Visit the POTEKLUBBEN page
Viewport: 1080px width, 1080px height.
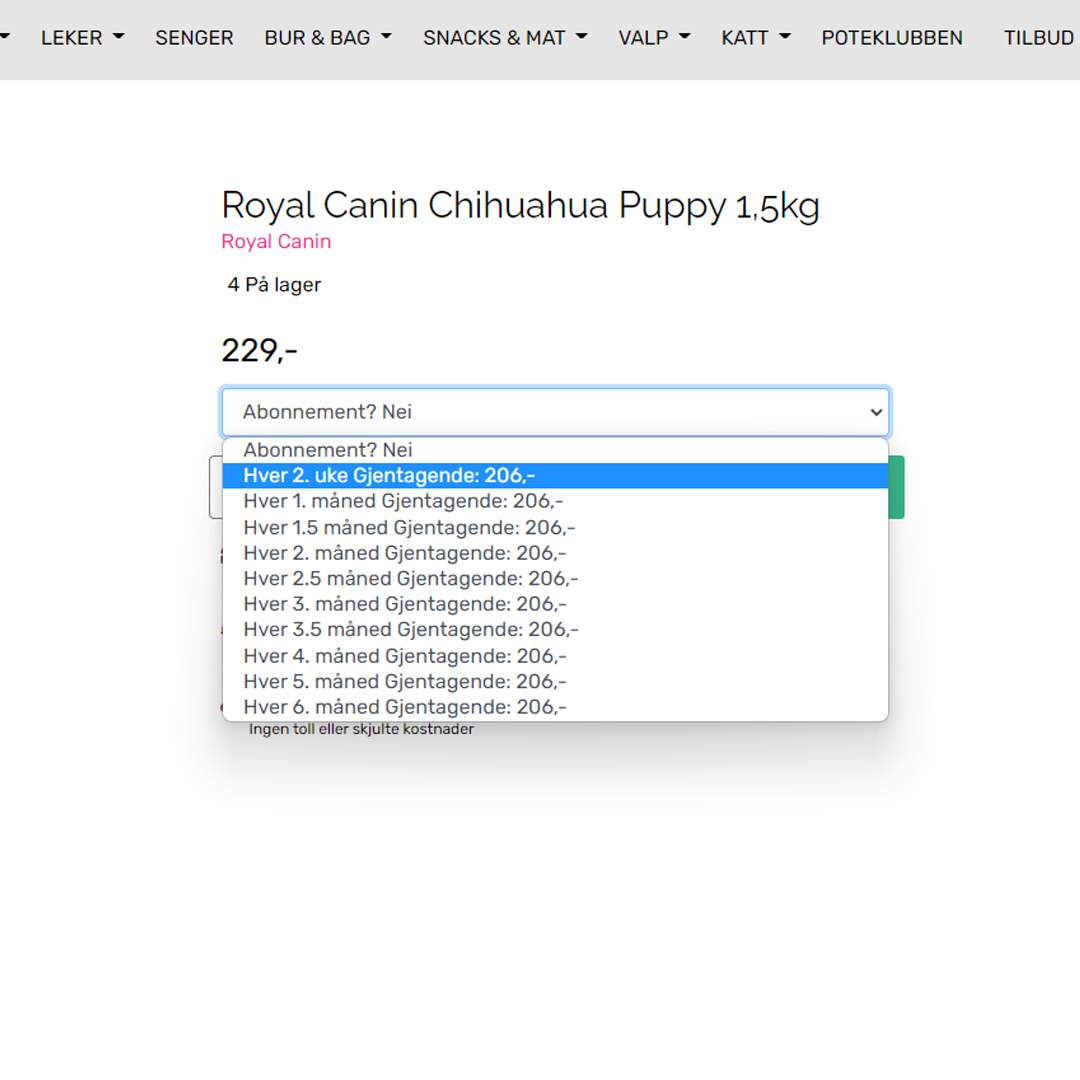tap(892, 38)
